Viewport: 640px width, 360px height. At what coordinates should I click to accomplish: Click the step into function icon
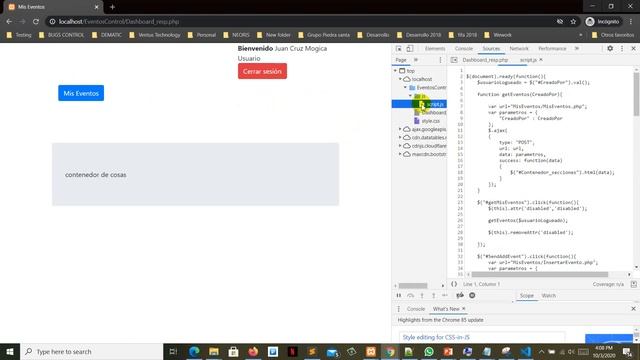coord(422,296)
